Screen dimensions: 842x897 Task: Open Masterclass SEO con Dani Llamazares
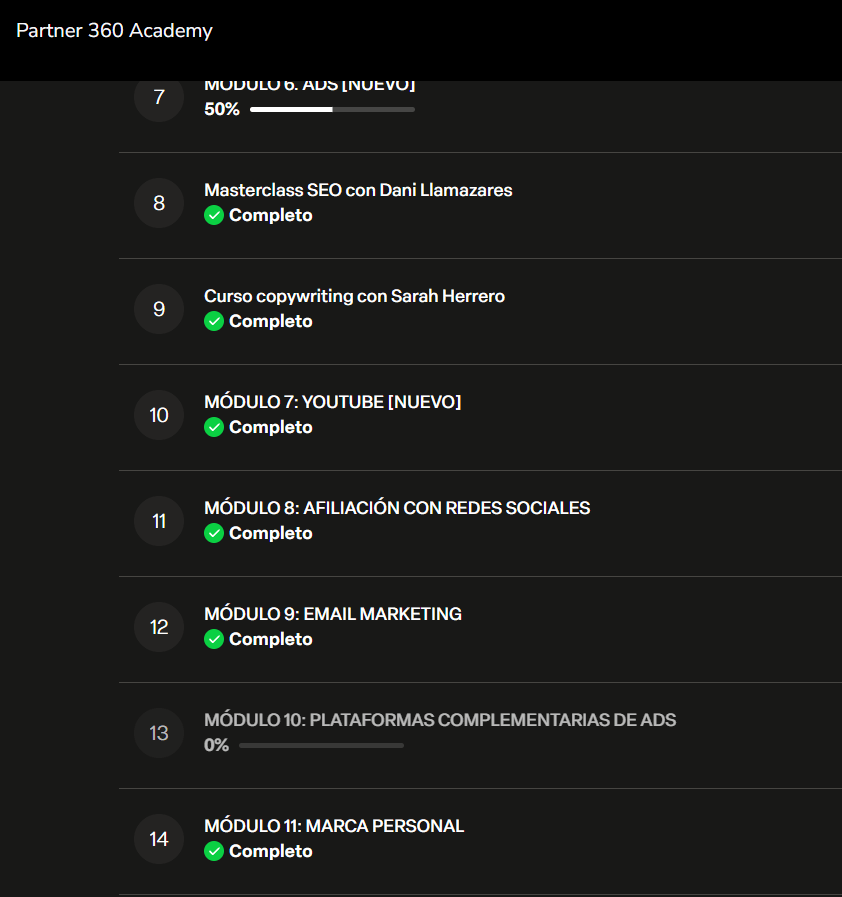point(358,190)
